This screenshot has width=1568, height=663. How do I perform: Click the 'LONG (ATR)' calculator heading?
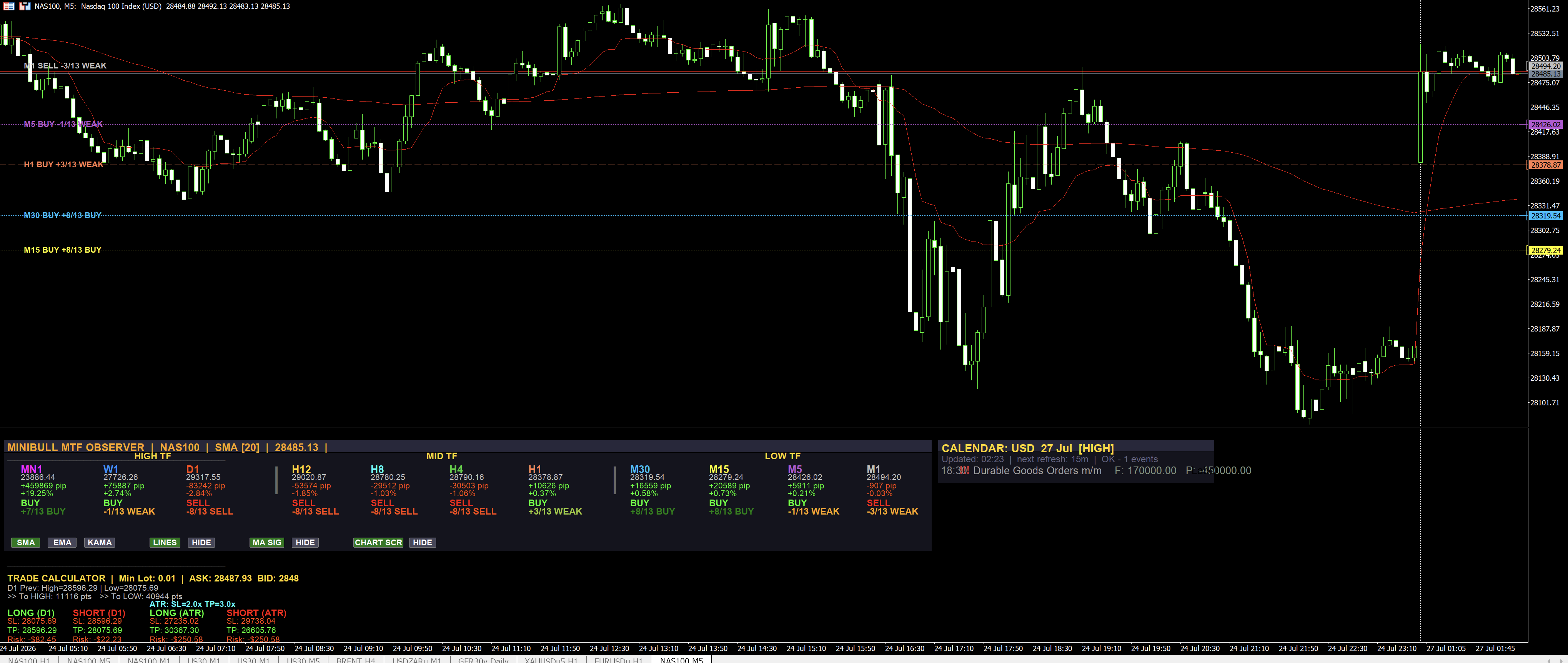point(176,613)
